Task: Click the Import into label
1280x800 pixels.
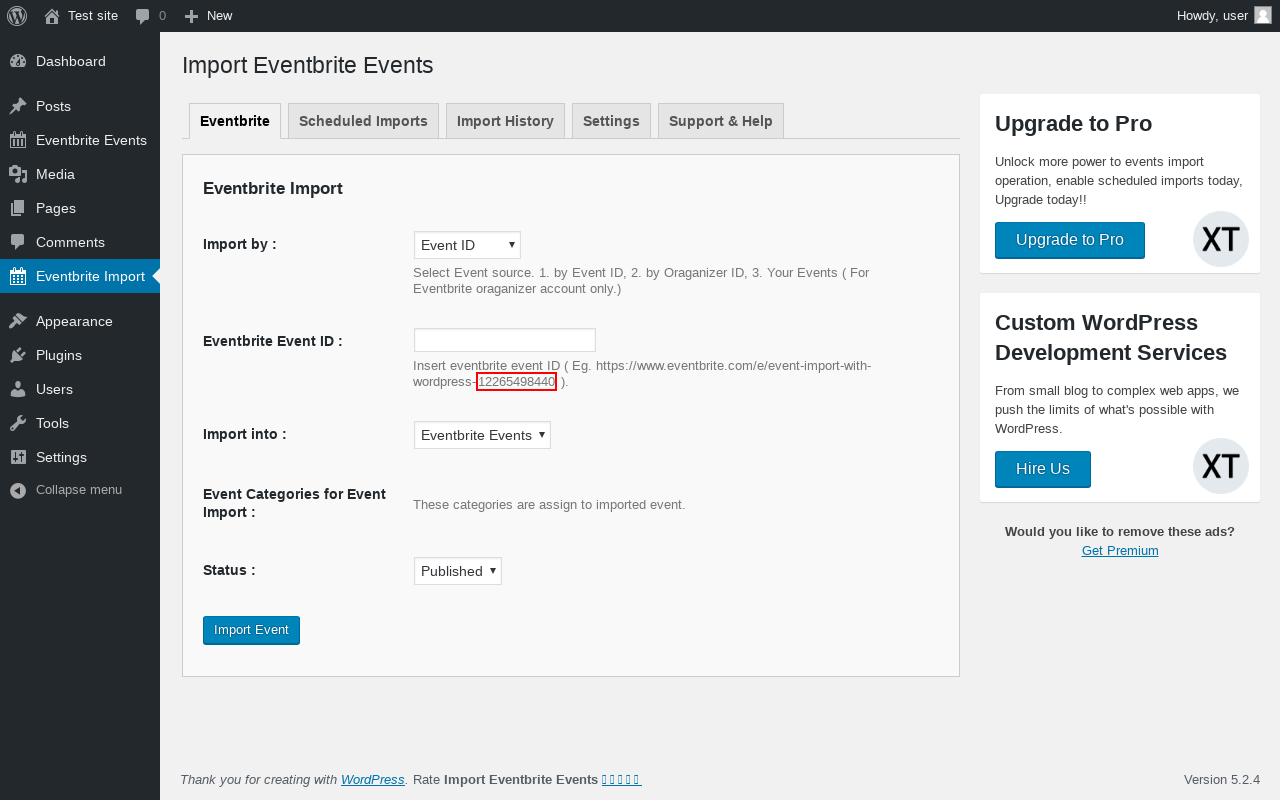Action: tap(245, 434)
